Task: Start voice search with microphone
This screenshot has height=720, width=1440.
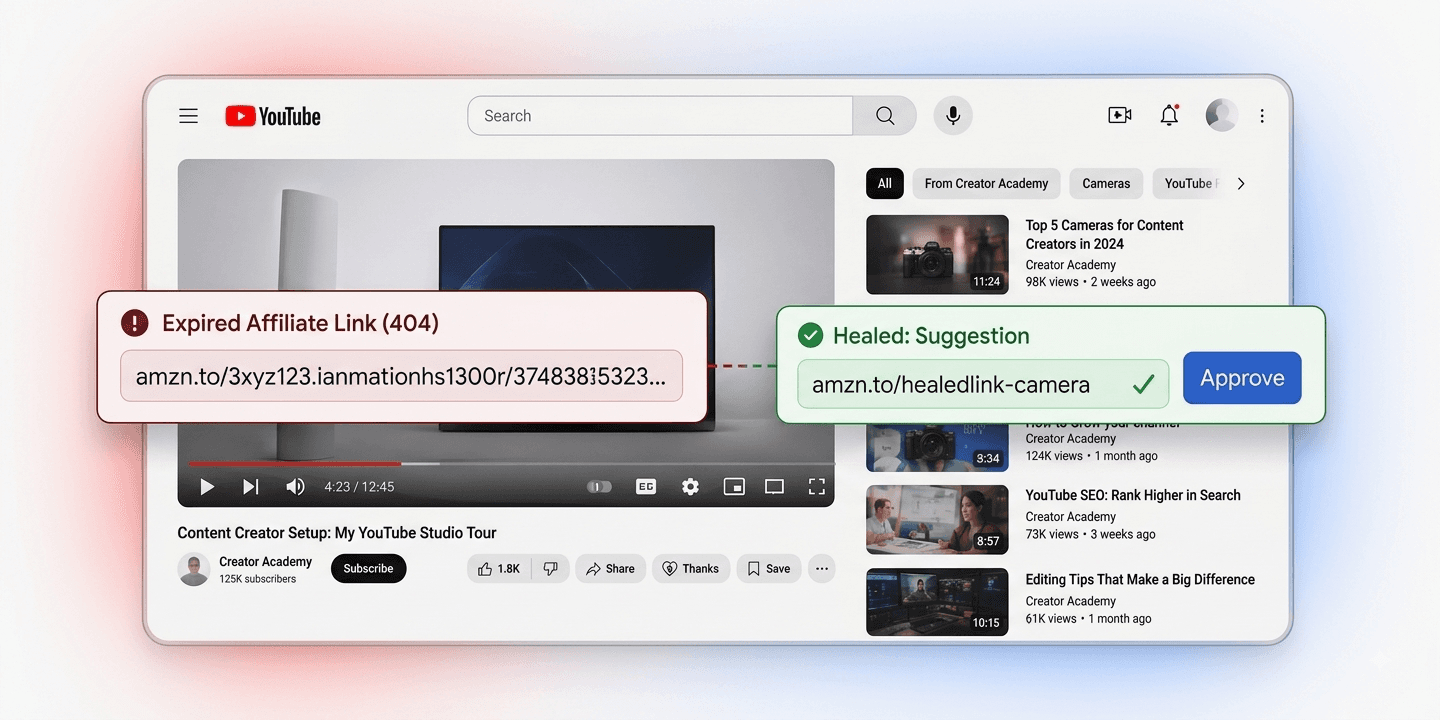Action: click(953, 116)
